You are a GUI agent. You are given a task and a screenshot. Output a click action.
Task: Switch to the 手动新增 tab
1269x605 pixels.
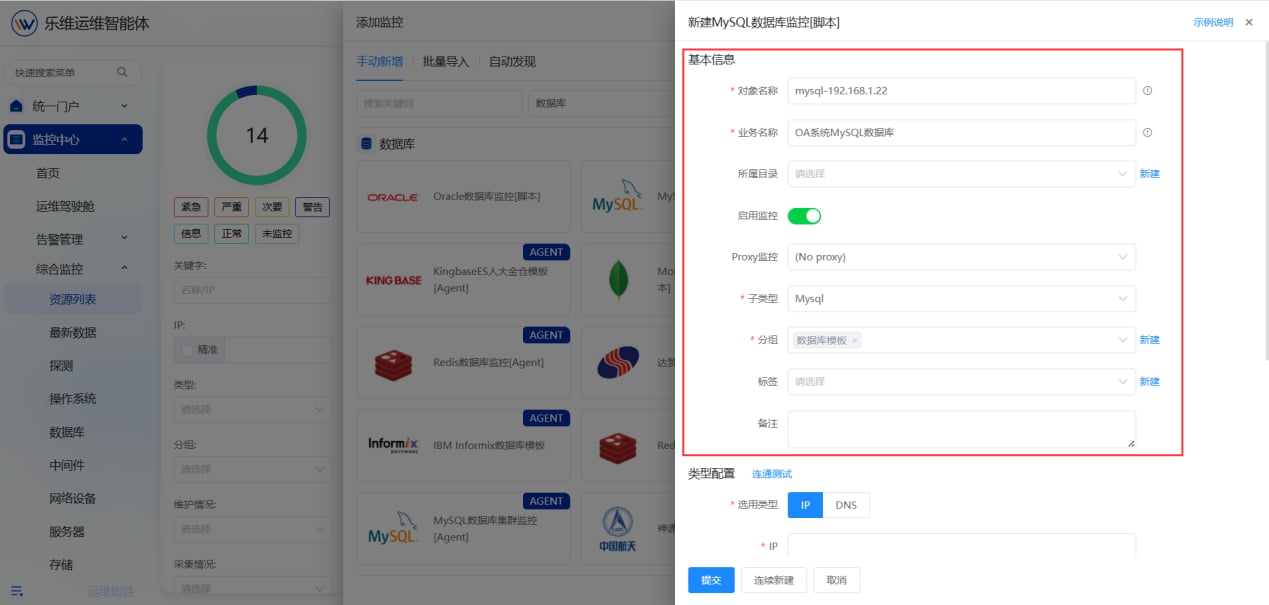coord(380,61)
